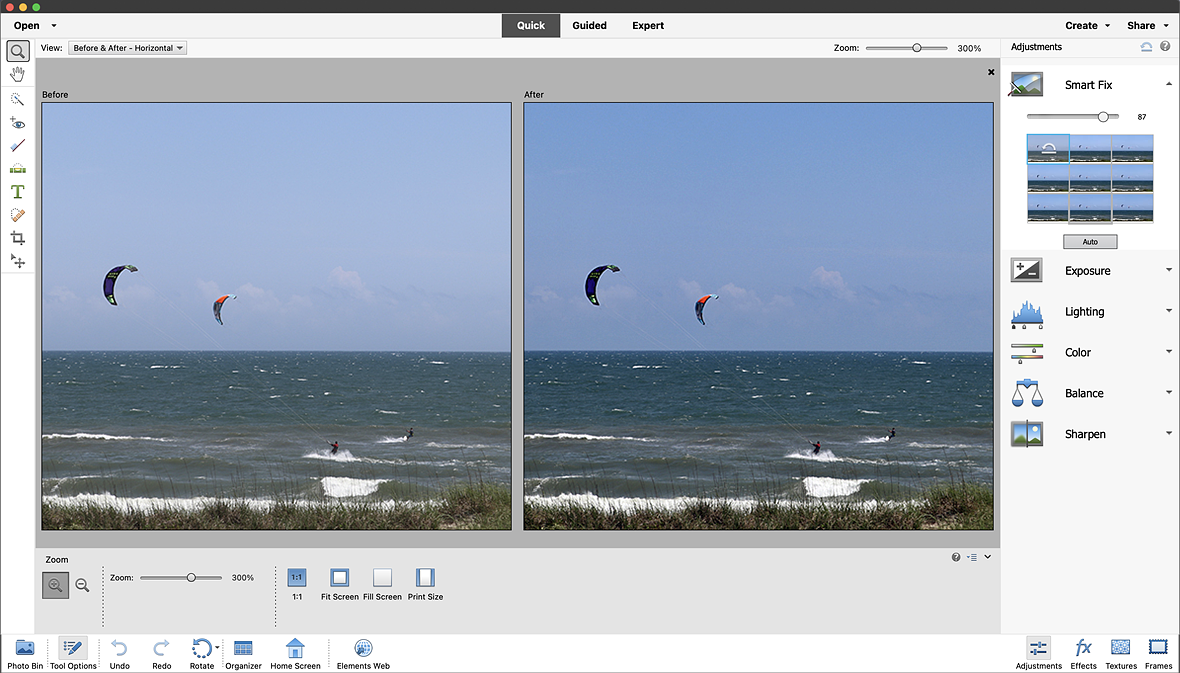Expand the Color section
The height and width of the screenshot is (673, 1180).
point(1169,351)
